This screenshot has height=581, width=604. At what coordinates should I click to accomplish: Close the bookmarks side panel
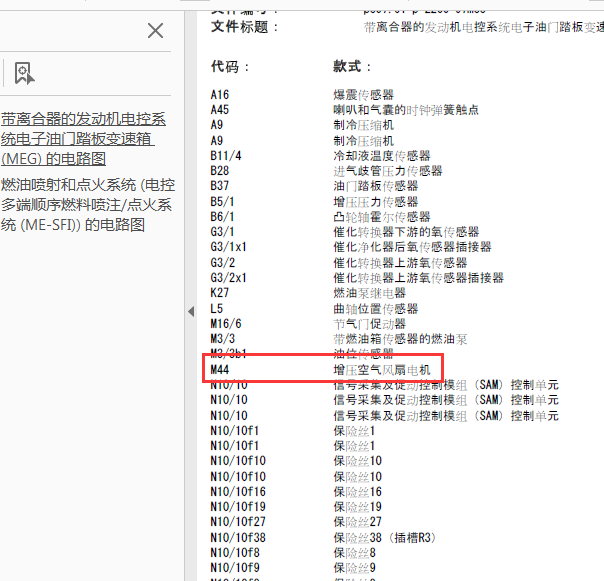point(155,30)
